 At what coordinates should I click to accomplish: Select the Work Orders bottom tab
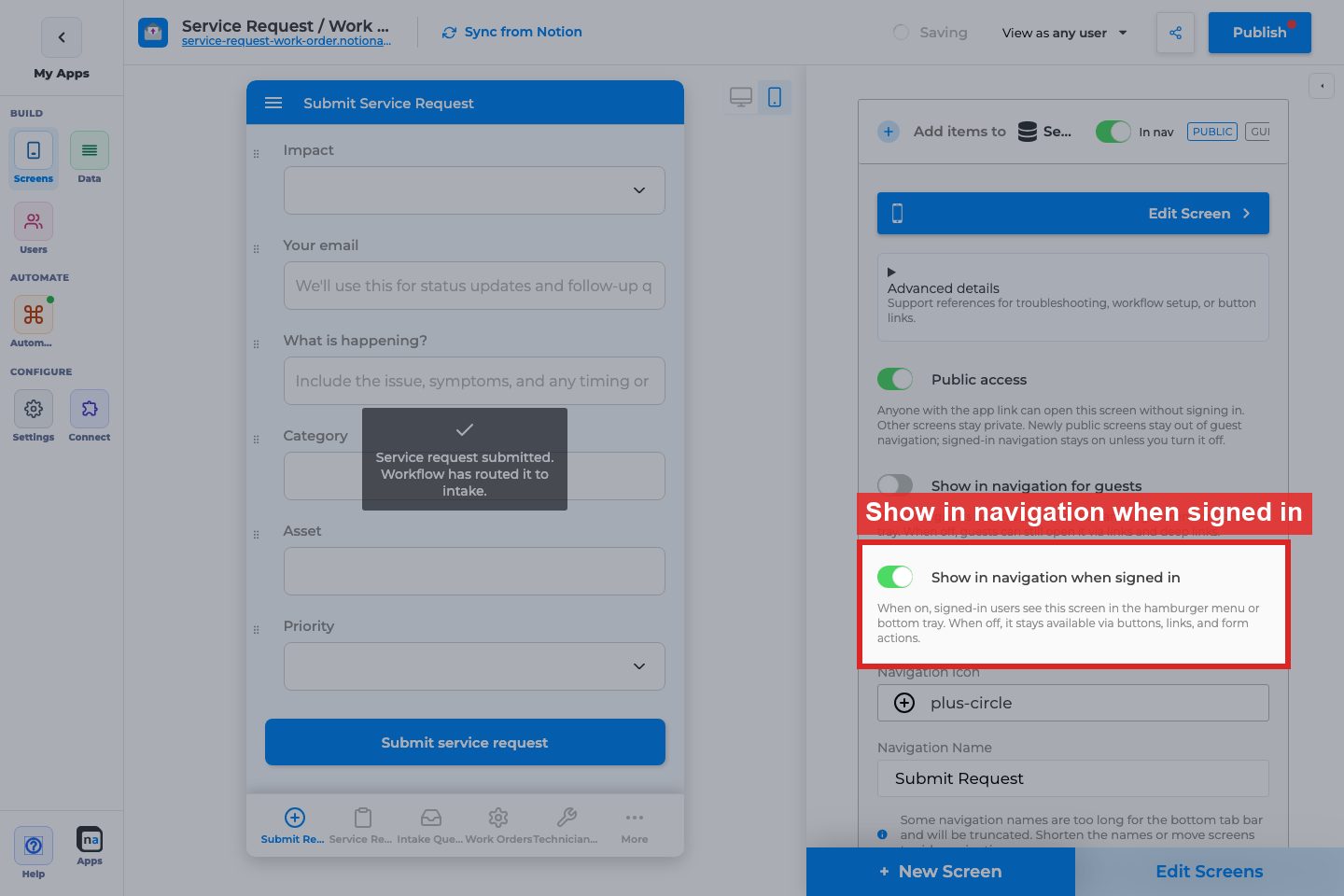coord(498,826)
